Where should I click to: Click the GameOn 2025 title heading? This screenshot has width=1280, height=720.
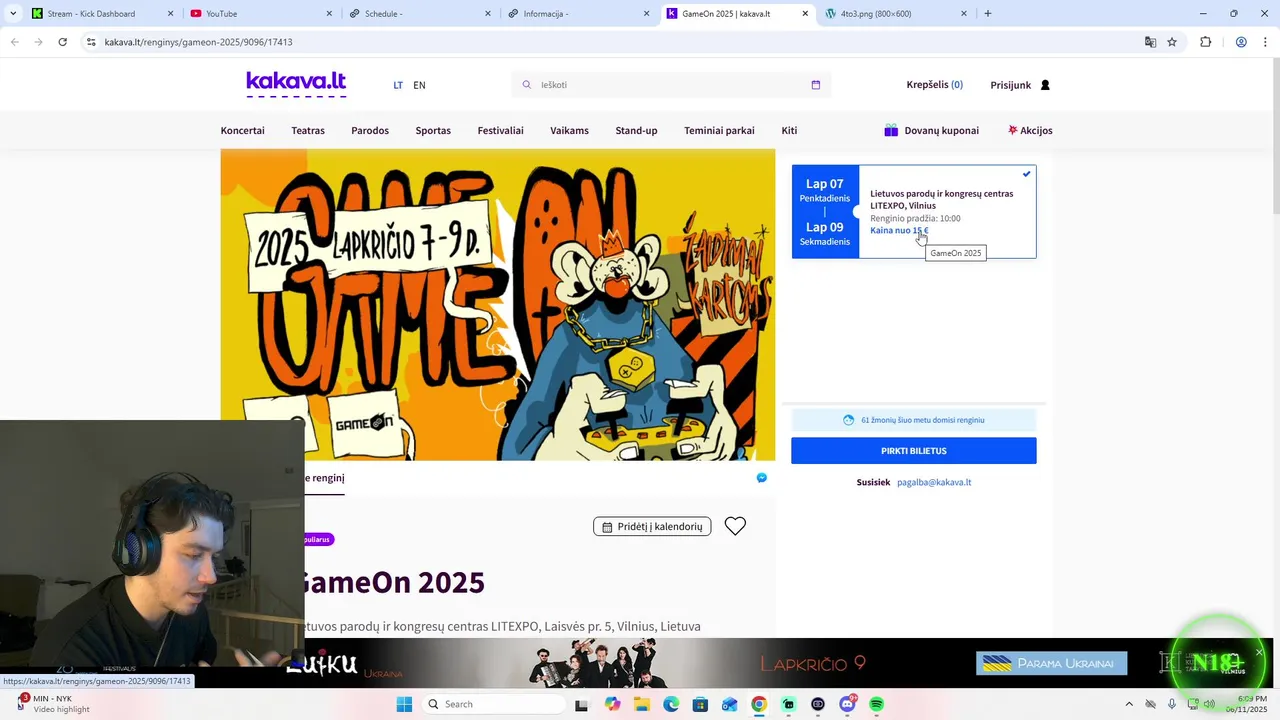coord(395,582)
